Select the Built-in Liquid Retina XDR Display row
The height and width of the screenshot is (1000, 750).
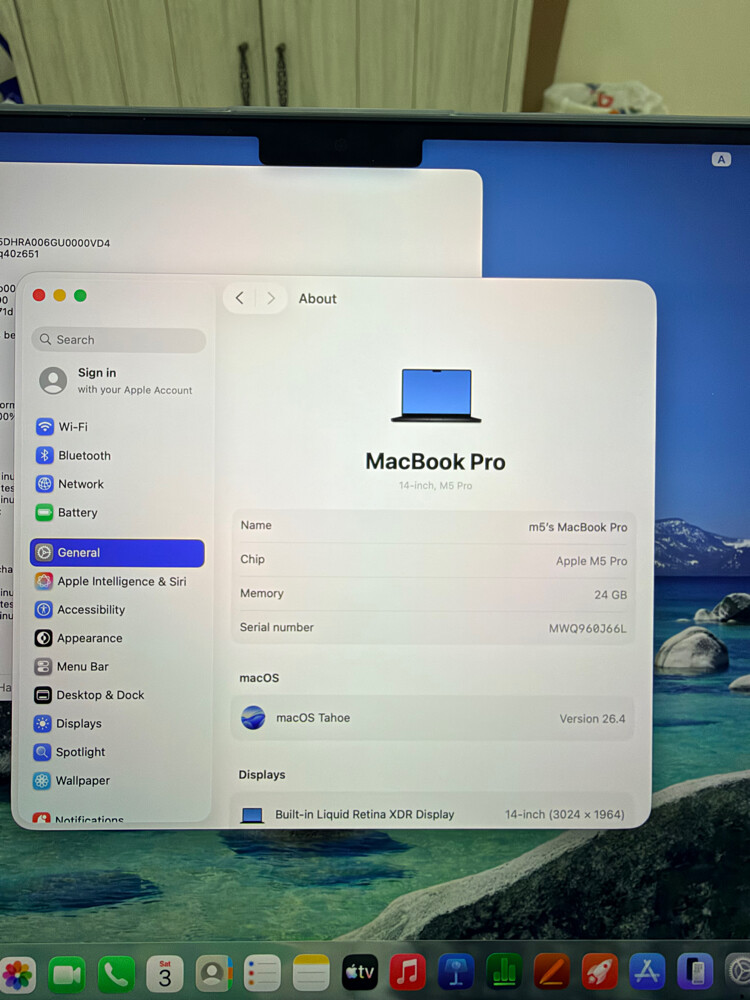pos(432,814)
